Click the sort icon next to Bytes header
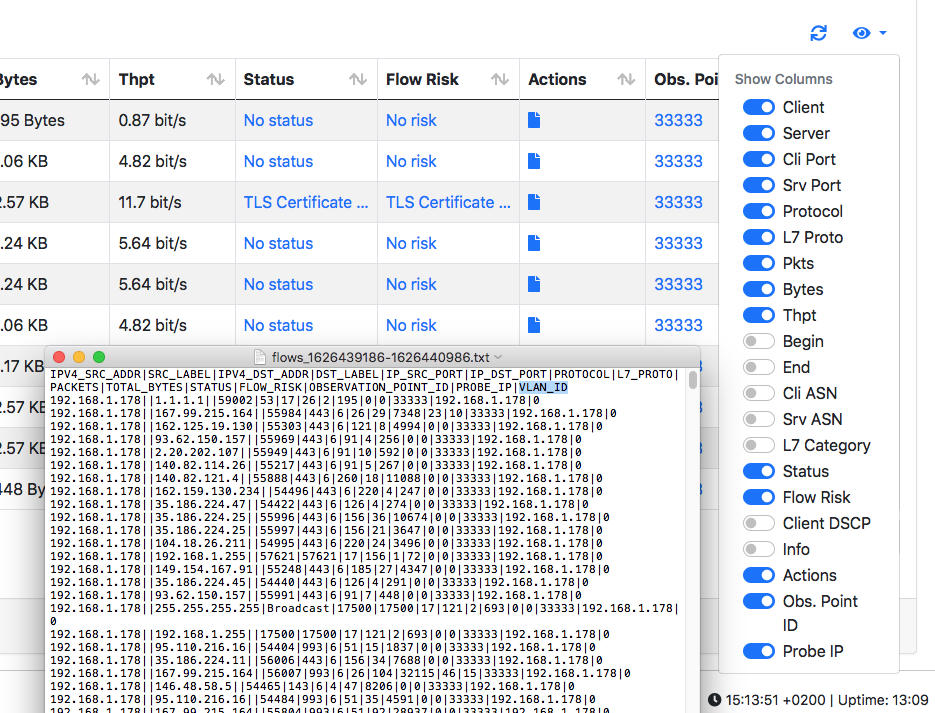The height and width of the screenshot is (713, 935). point(93,79)
